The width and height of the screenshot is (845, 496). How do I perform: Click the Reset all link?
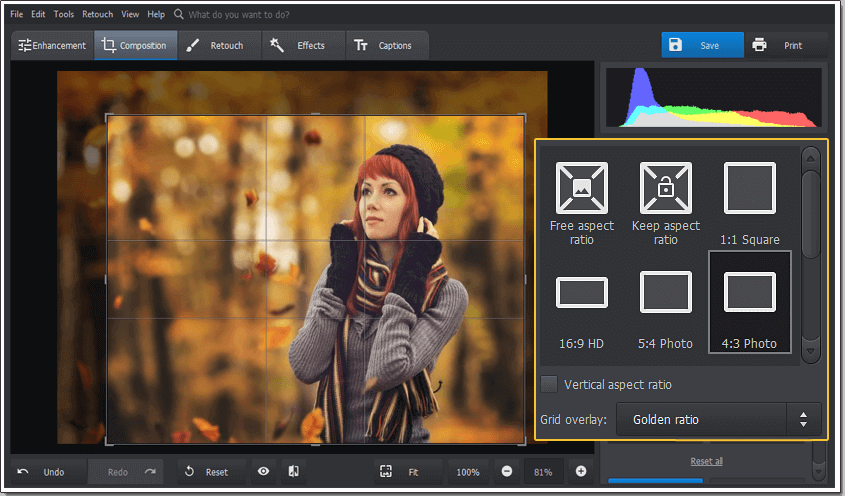click(706, 461)
